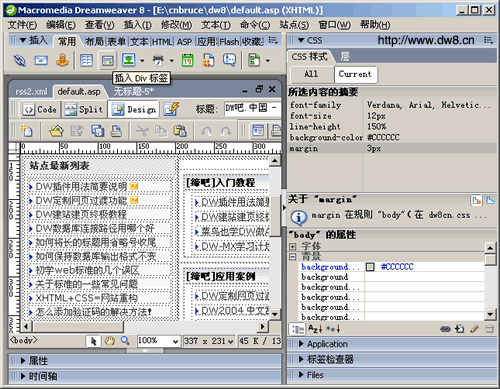Expand the 字体 property category

click(292, 247)
